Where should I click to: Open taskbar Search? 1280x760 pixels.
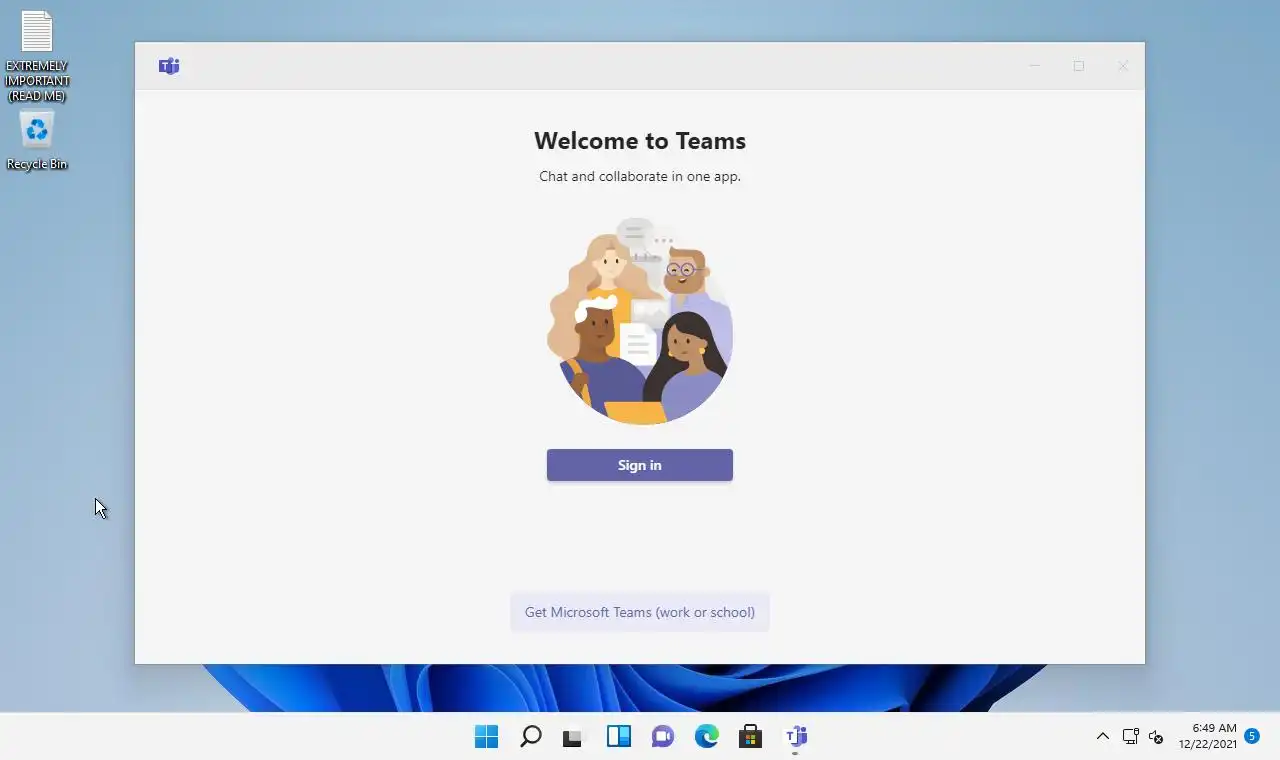pos(531,737)
